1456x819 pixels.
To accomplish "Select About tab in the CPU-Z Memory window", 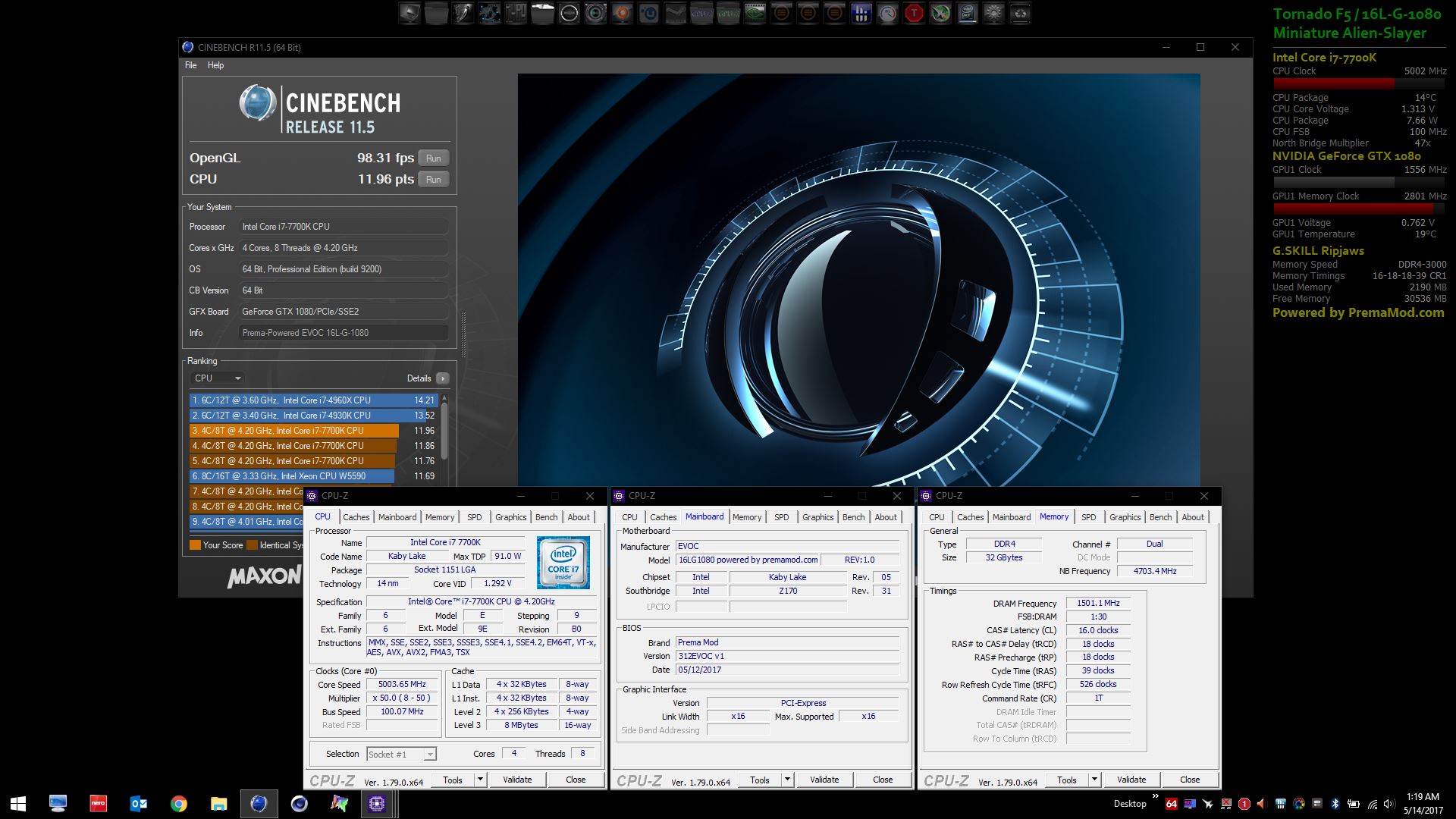I will pyautogui.click(x=1193, y=517).
